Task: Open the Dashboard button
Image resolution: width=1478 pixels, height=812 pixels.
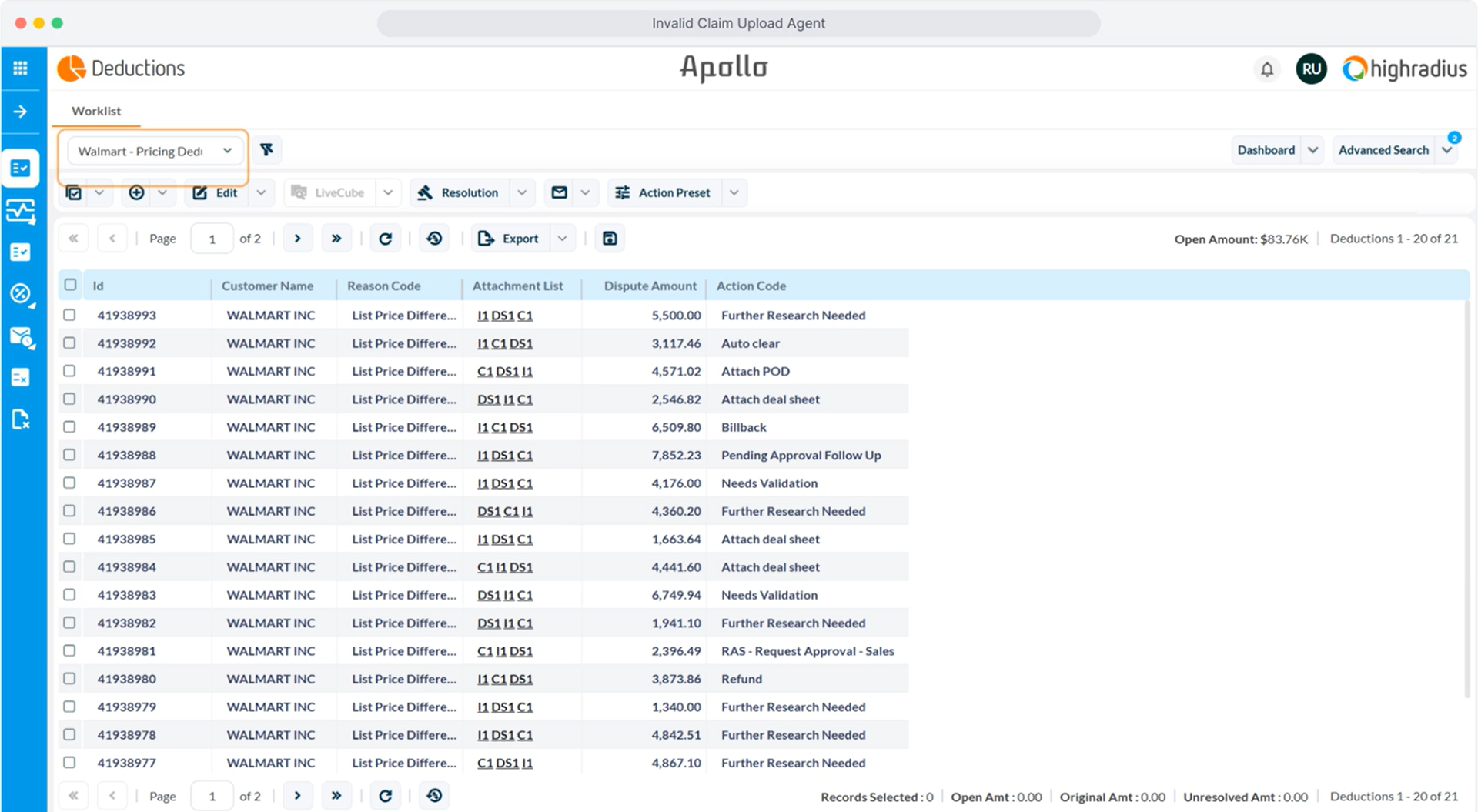Action: (1266, 150)
